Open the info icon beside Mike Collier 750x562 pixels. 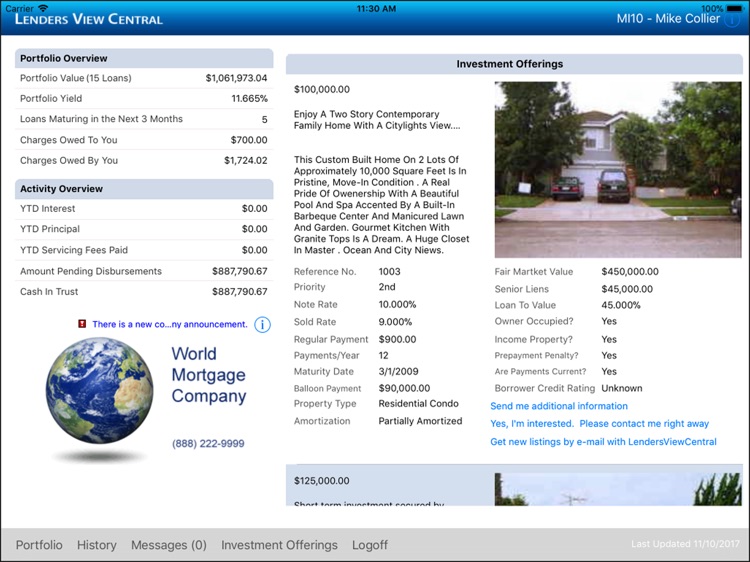click(732, 20)
